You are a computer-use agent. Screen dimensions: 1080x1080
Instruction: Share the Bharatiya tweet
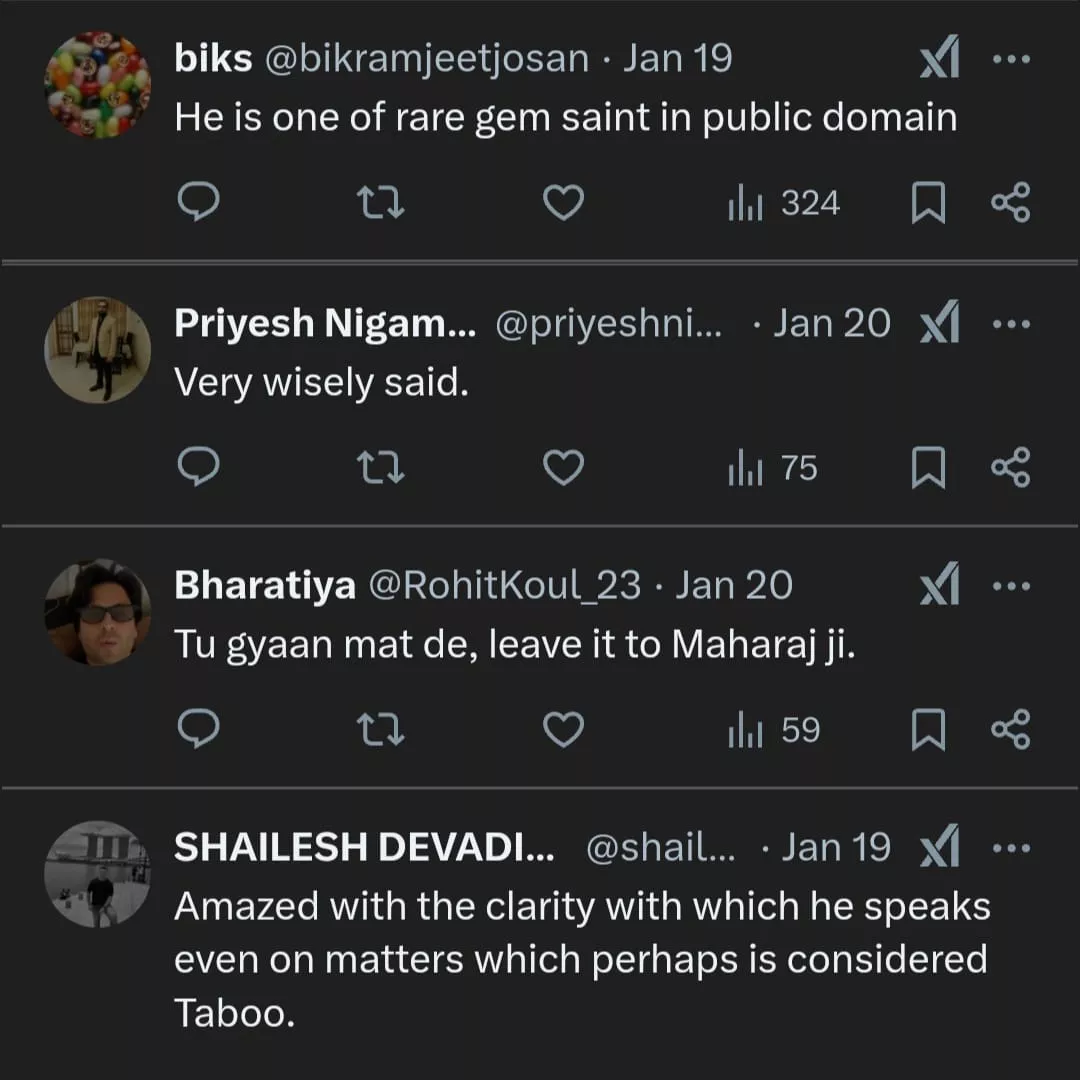(x=1010, y=731)
